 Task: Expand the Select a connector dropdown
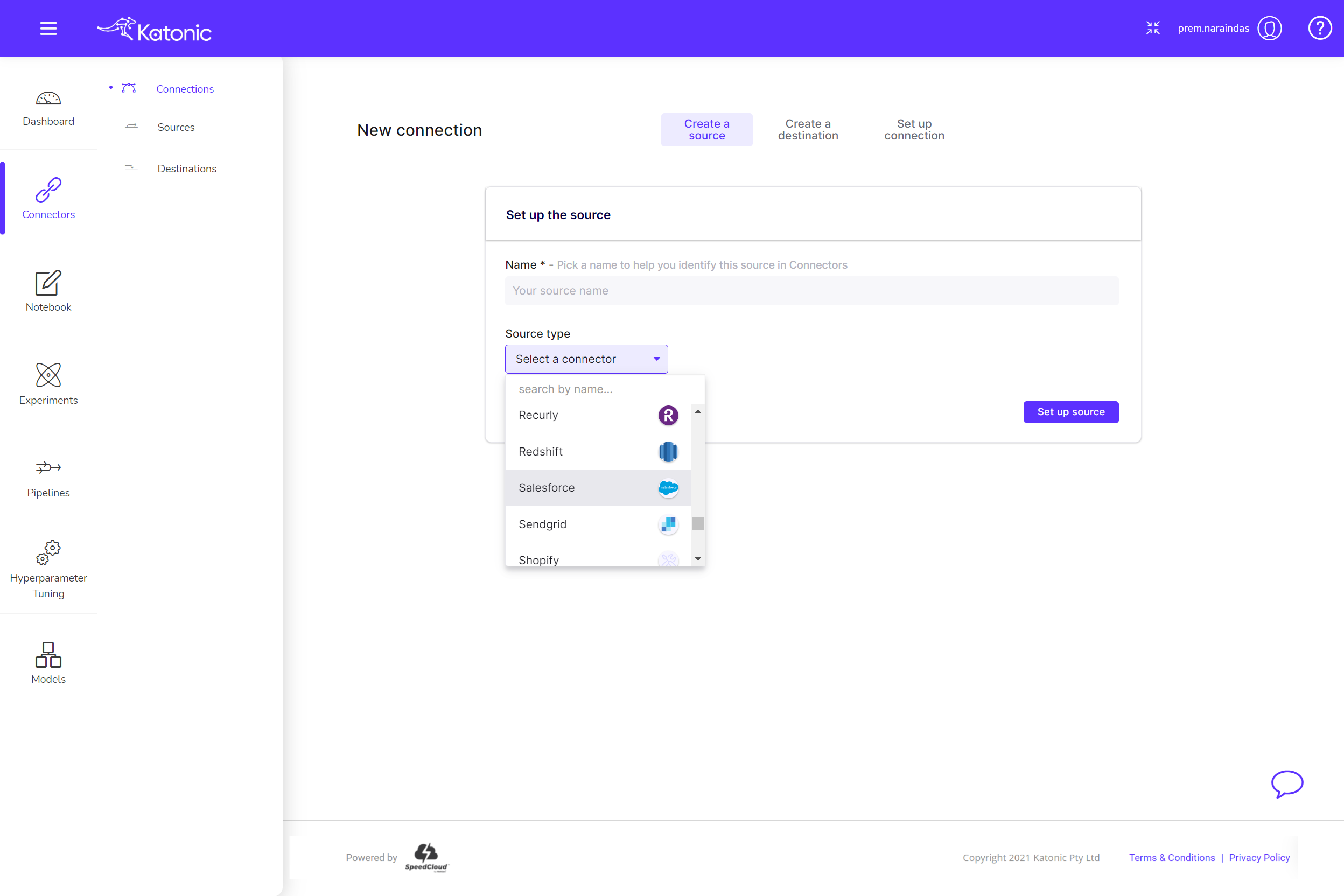pyautogui.click(x=586, y=359)
